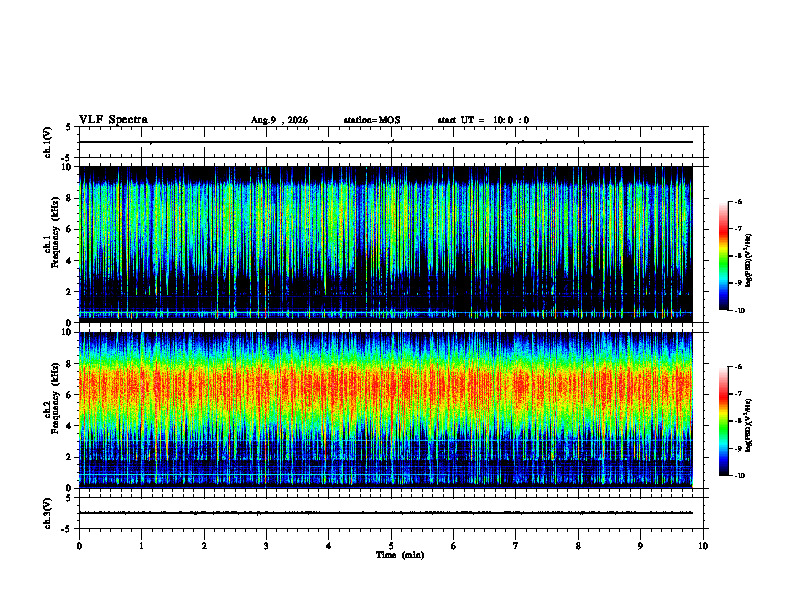The image size is (792, 612).
Task: Click the "-7" label on ch.1 color bar
Action: pyautogui.click(x=738, y=229)
